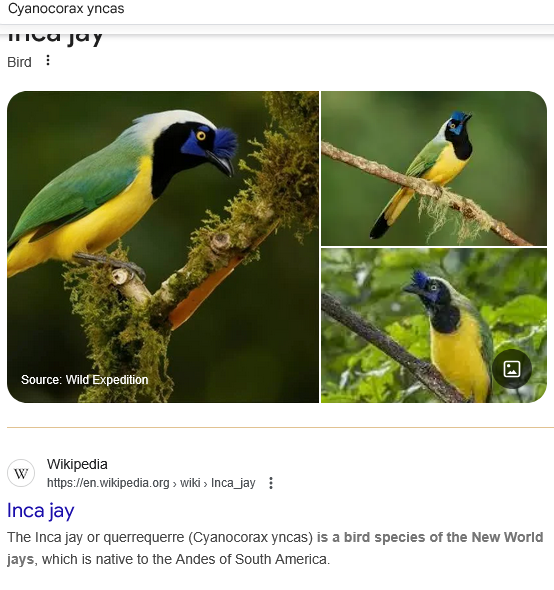Viewport: 554px width, 590px height.
Task: Open the image gallery icon
Action: pos(512,369)
